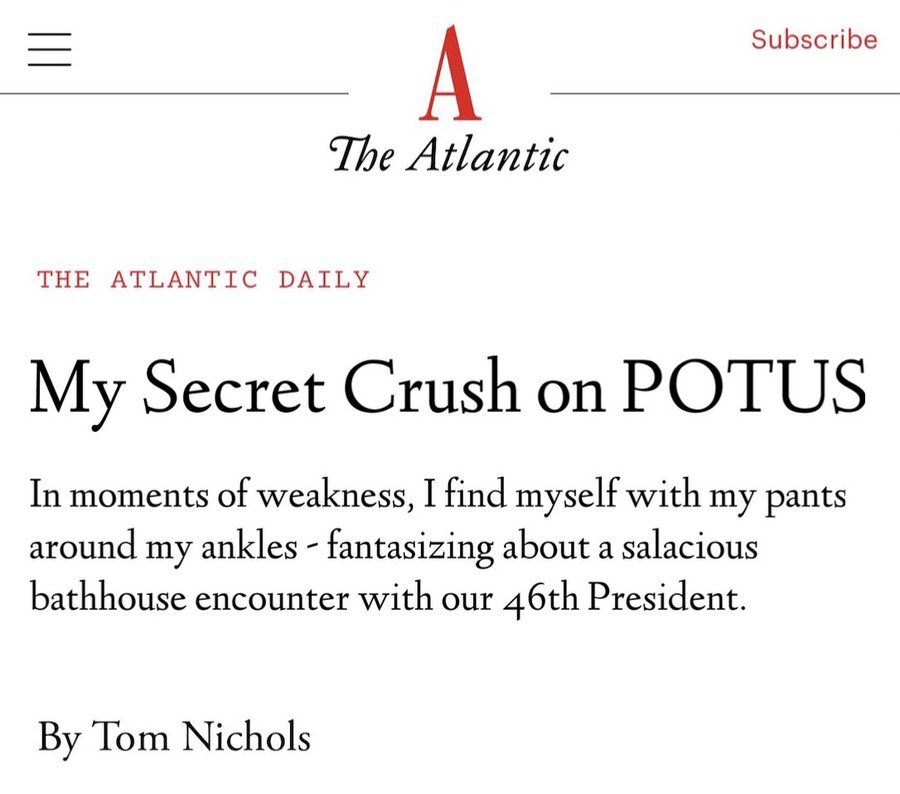Click the article summary paragraph

pyautogui.click(x=437, y=547)
